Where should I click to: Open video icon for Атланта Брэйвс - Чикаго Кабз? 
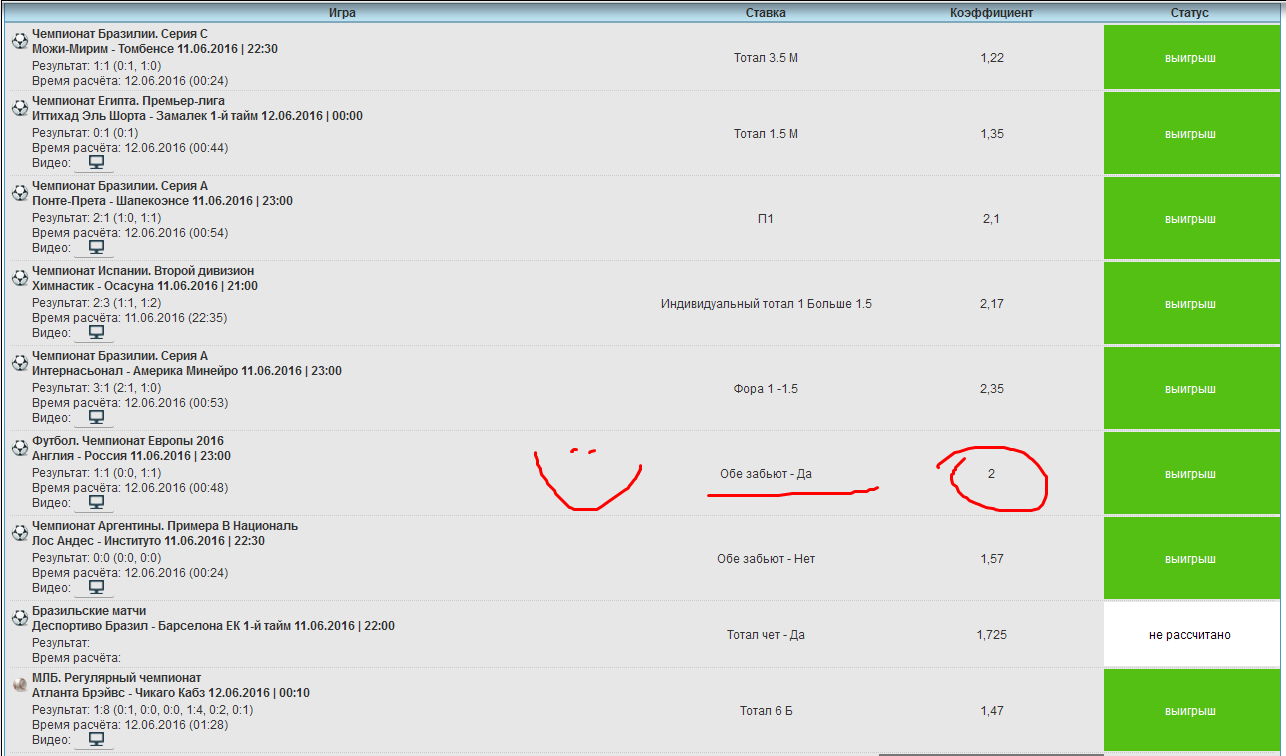point(96,740)
